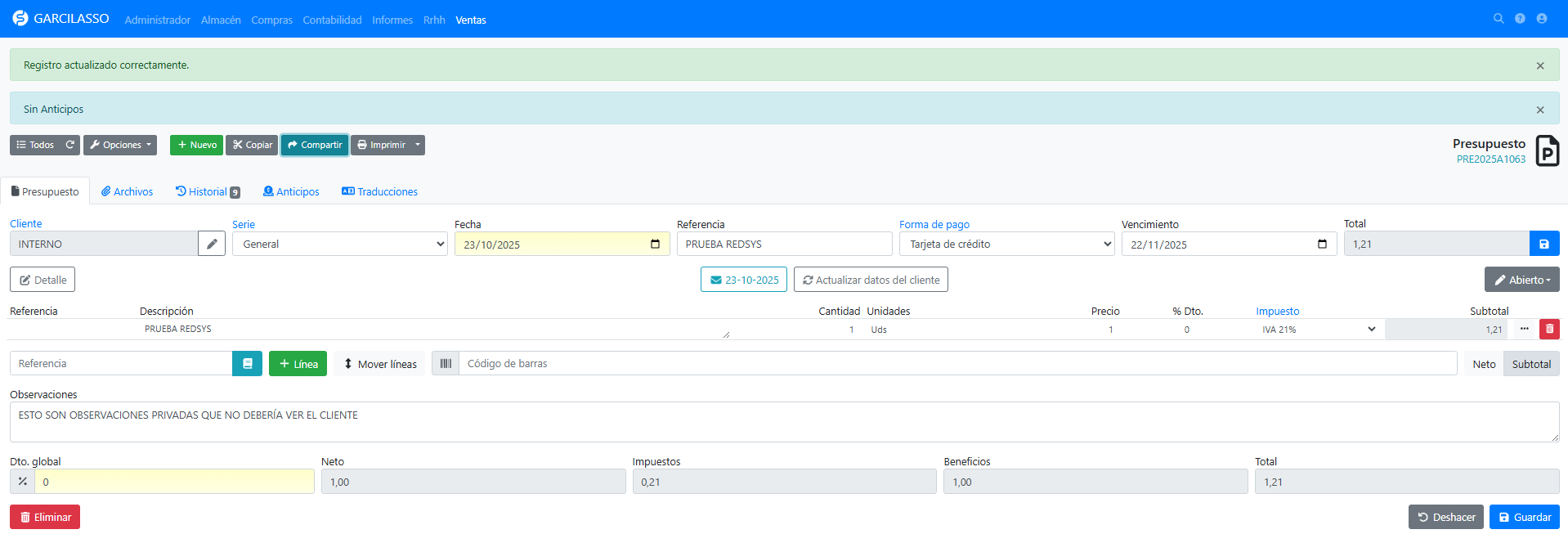Click into the Observaciones text area
Image resolution: width=1568 pixels, height=543 pixels.
point(783,422)
